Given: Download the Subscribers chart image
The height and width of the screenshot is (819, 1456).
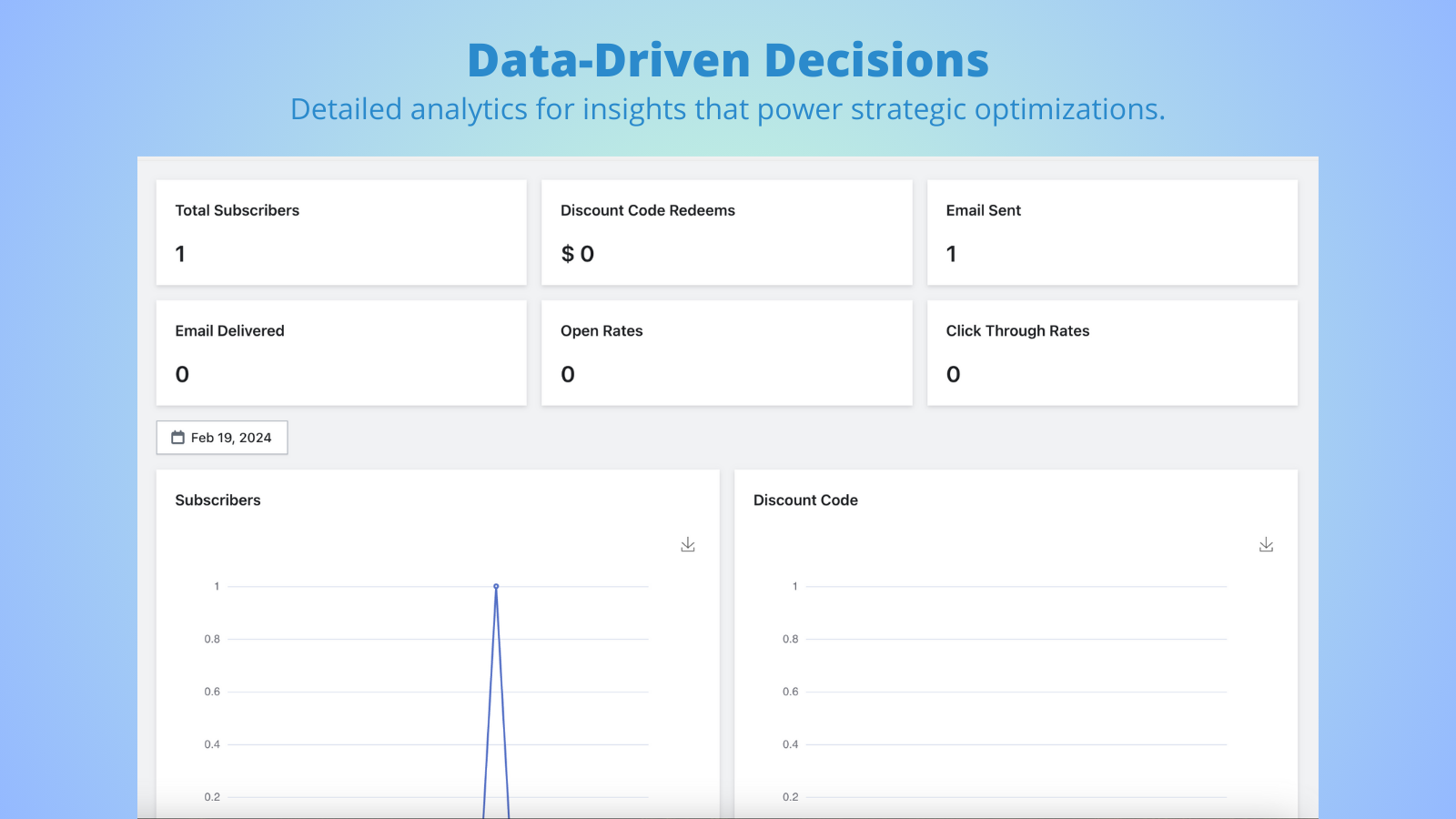Looking at the screenshot, I should pos(688,544).
